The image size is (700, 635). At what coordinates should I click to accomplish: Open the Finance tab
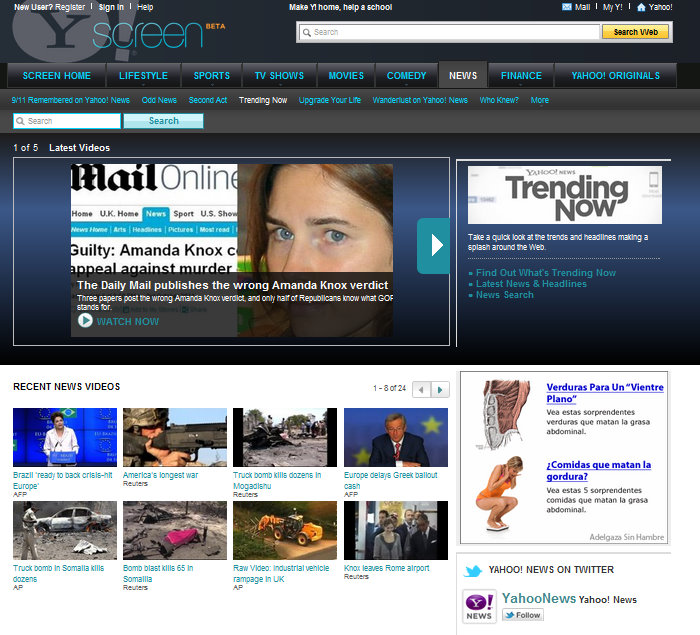(x=521, y=75)
